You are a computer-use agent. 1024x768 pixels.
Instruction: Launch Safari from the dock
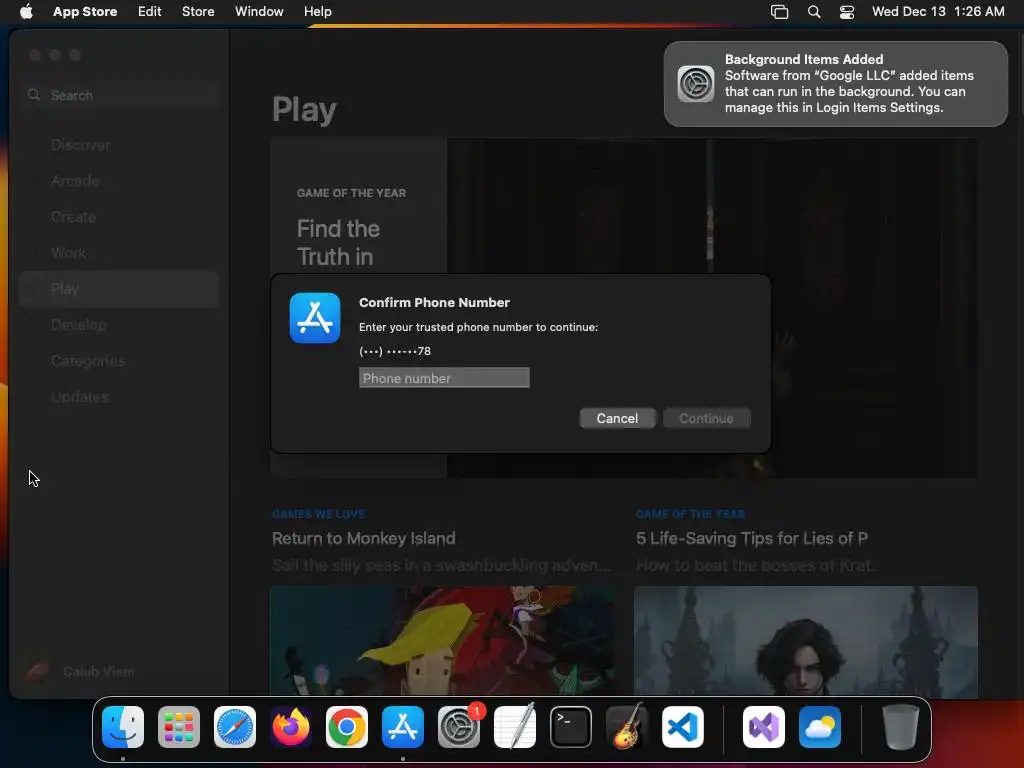coord(235,727)
